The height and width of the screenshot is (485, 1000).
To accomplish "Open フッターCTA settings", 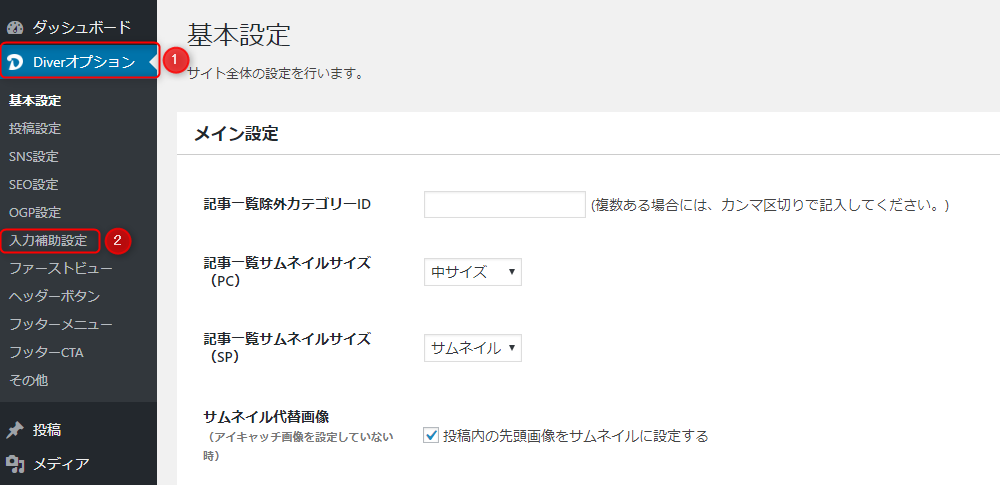I will (x=48, y=353).
